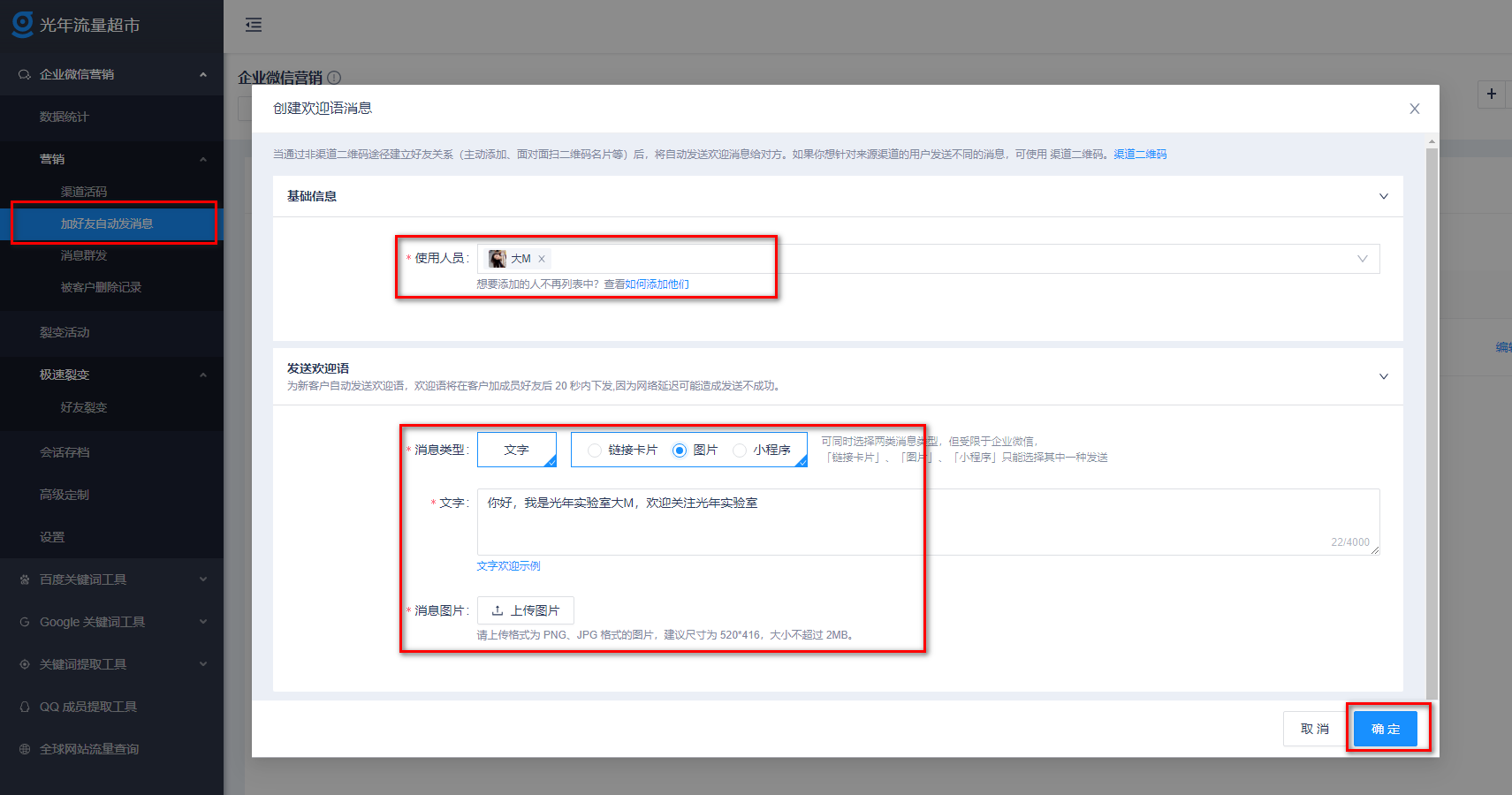Click the 百度关键词工具 sidebar icon

(x=25, y=579)
